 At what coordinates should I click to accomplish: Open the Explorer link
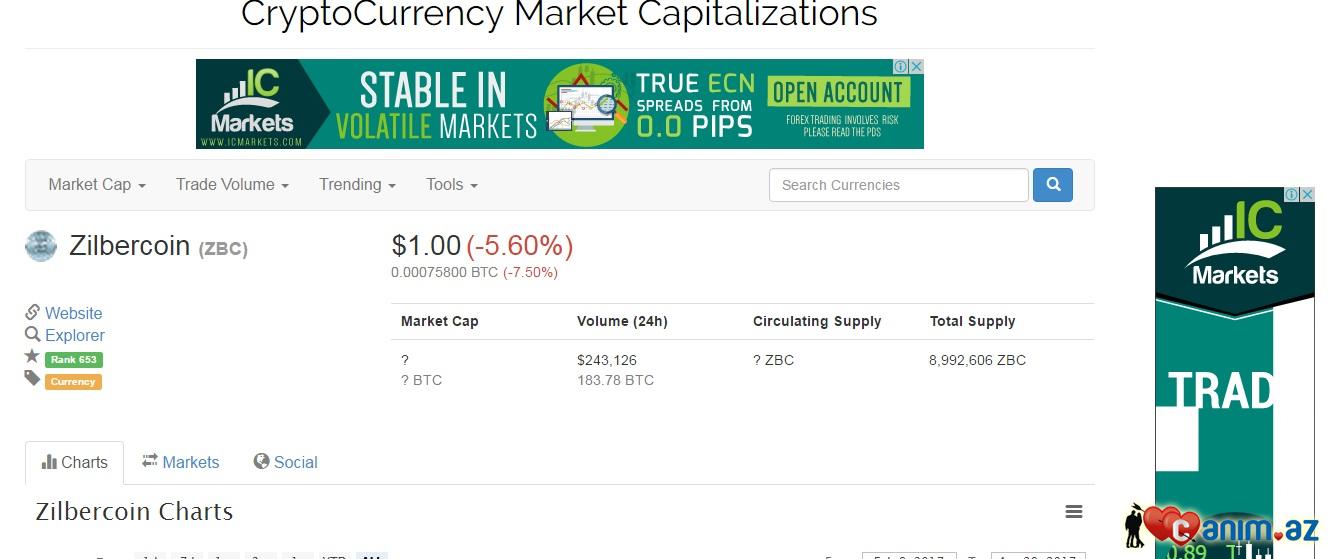[74, 335]
